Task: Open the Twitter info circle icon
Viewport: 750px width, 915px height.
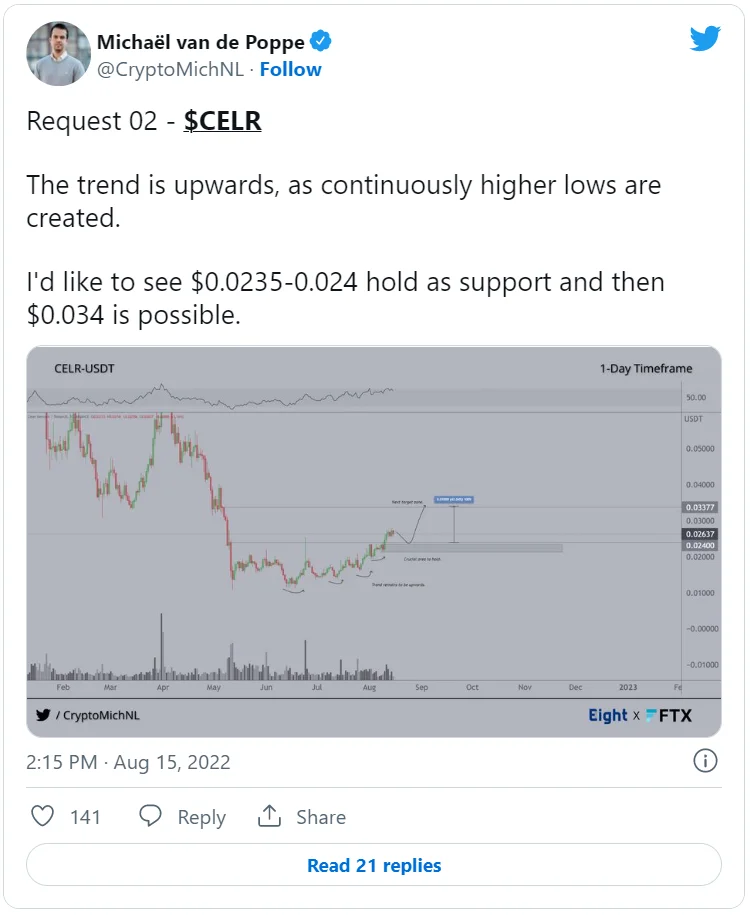Action: pyautogui.click(x=705, y=761)
